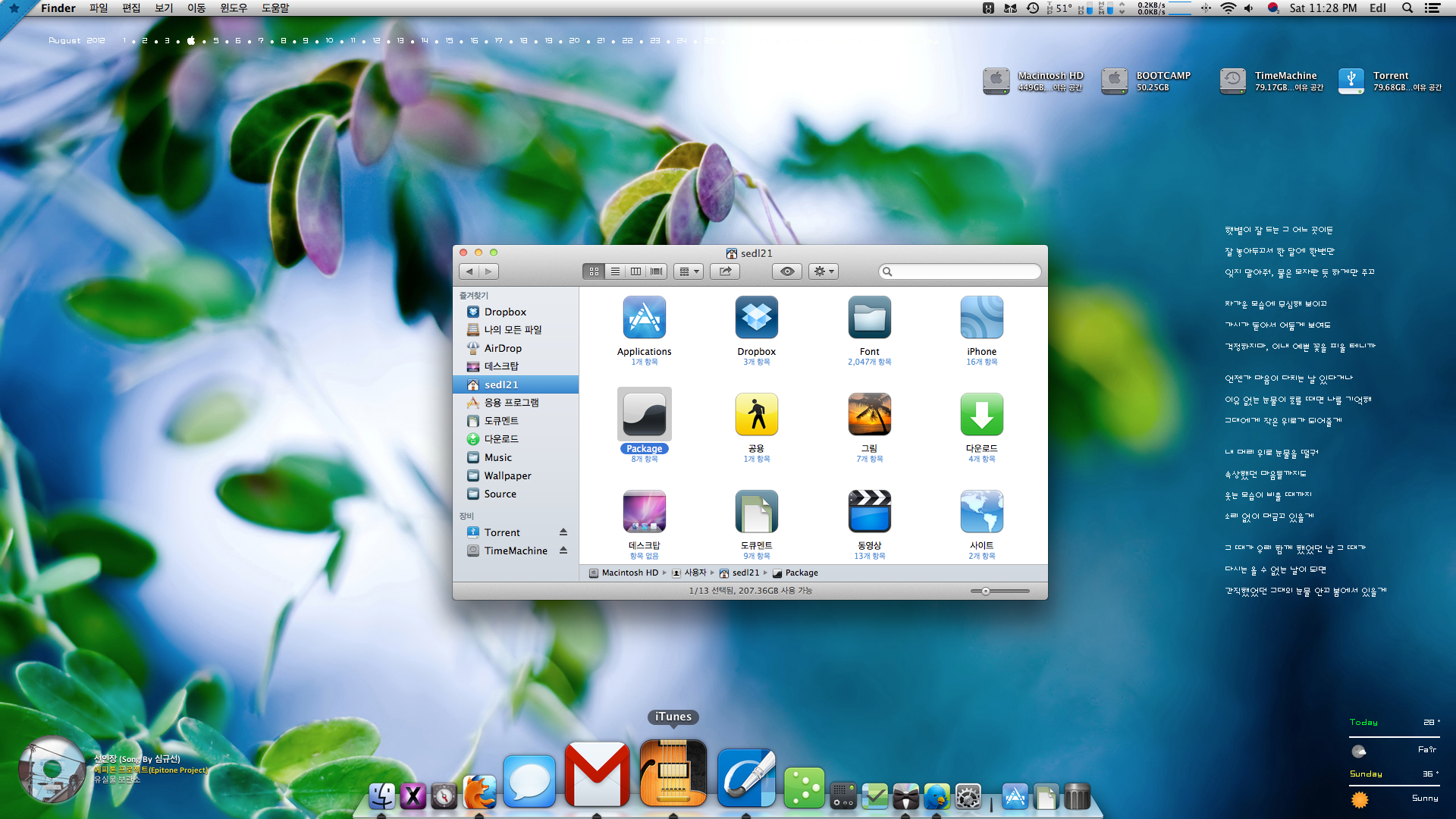Click Macintosh HD in path bar
1456x819 pixels.
(x=623, y=573)
